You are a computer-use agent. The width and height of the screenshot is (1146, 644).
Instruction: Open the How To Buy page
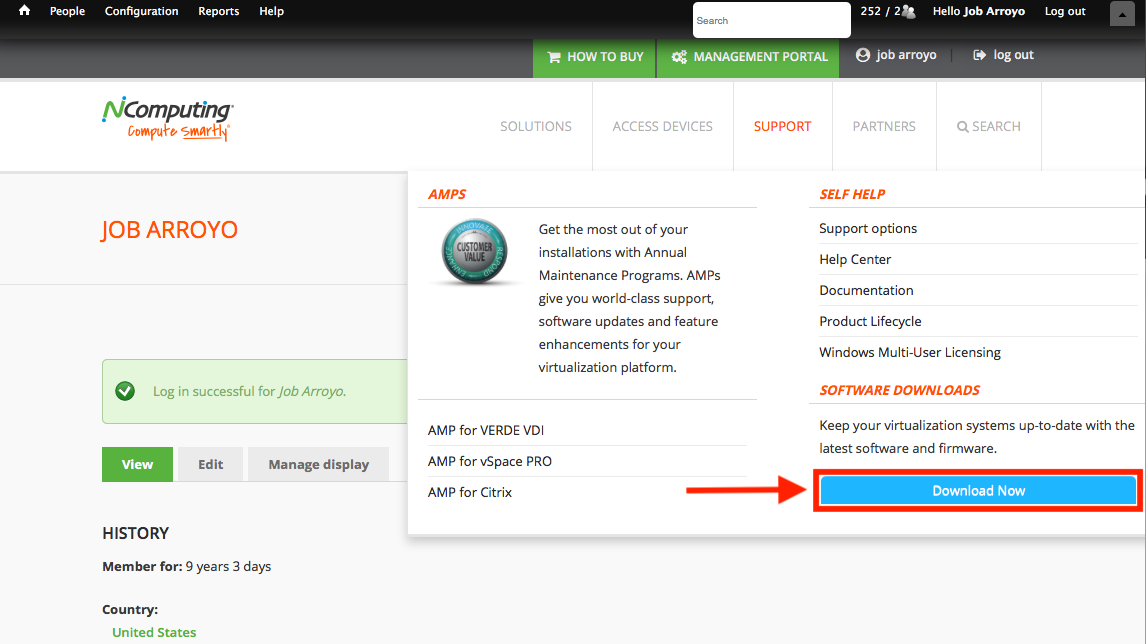point(594,57)
